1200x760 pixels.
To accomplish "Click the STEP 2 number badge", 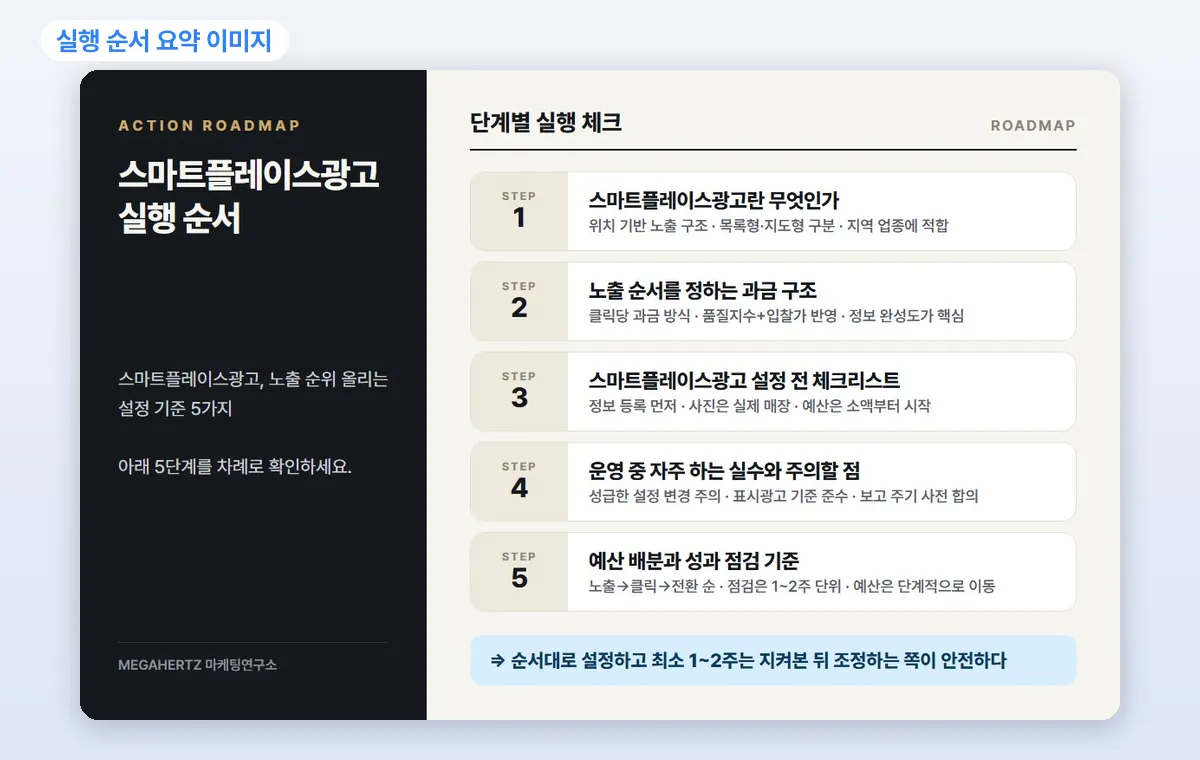I will [x=519, y=301].
